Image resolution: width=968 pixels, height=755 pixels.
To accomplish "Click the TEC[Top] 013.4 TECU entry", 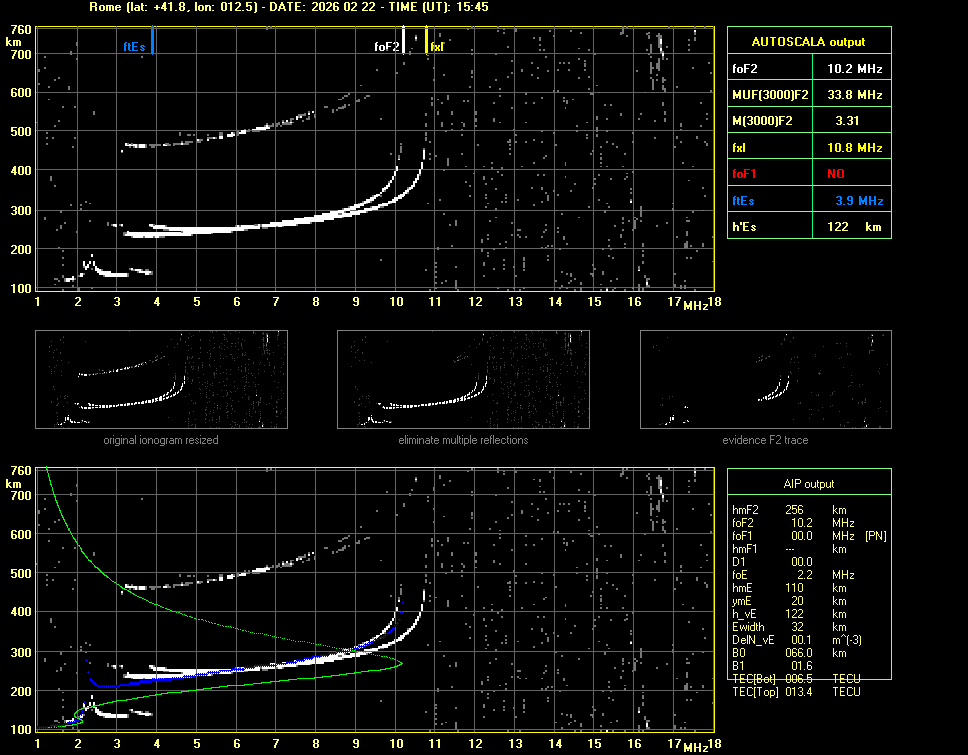I will [797, 692].
